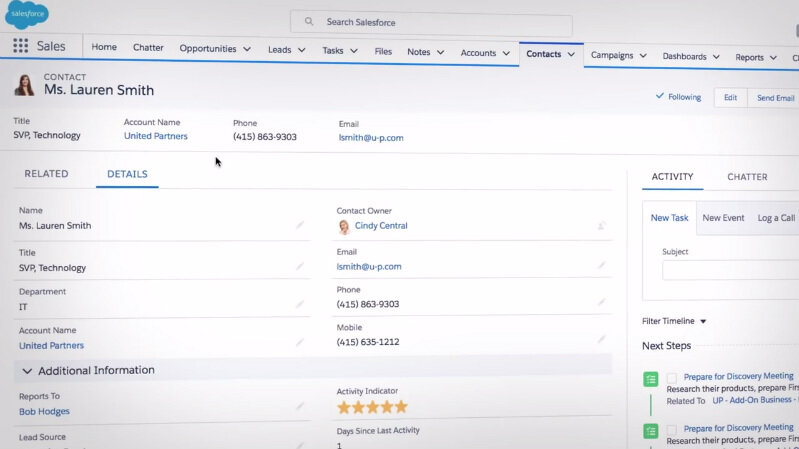Open the United Partners account link in the header
799x449 pixels.
(155, 137)
